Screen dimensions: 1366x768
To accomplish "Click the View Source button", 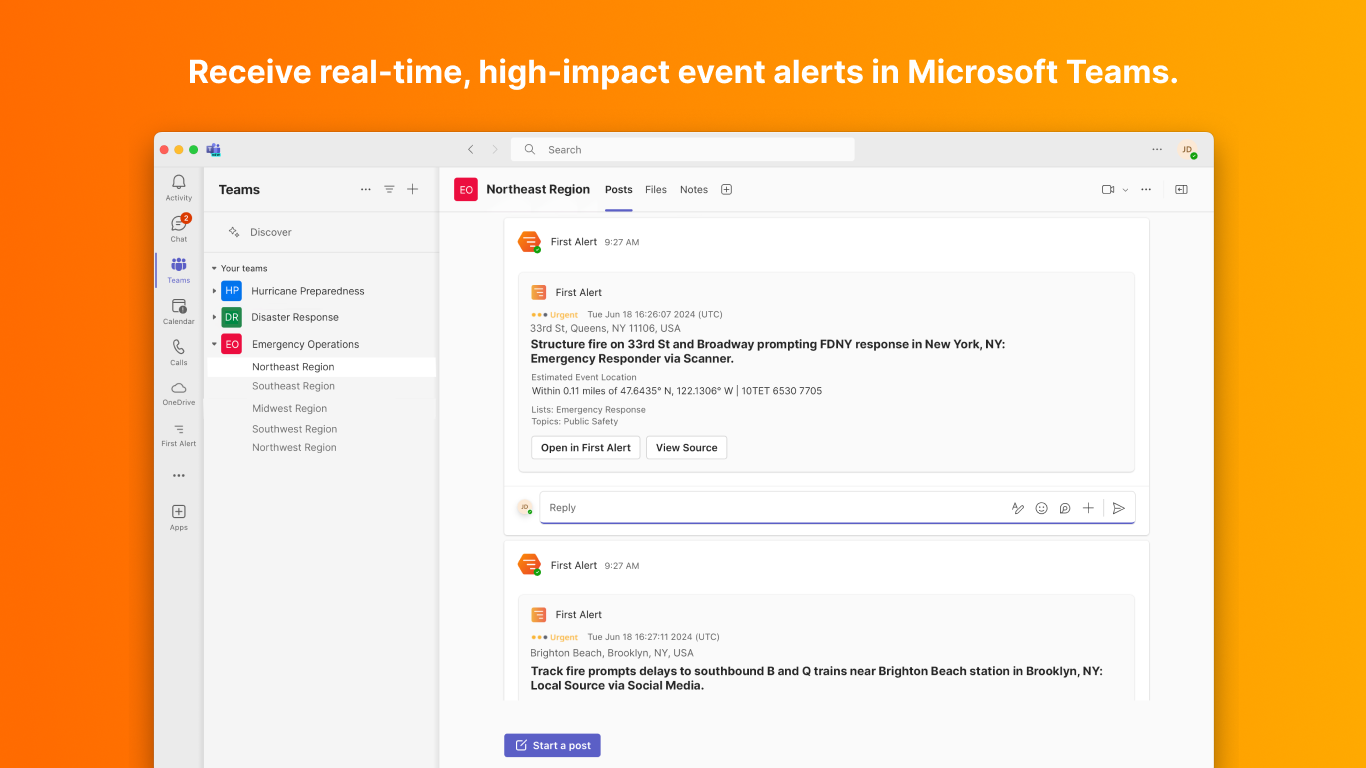I will (x=686, y=447).
